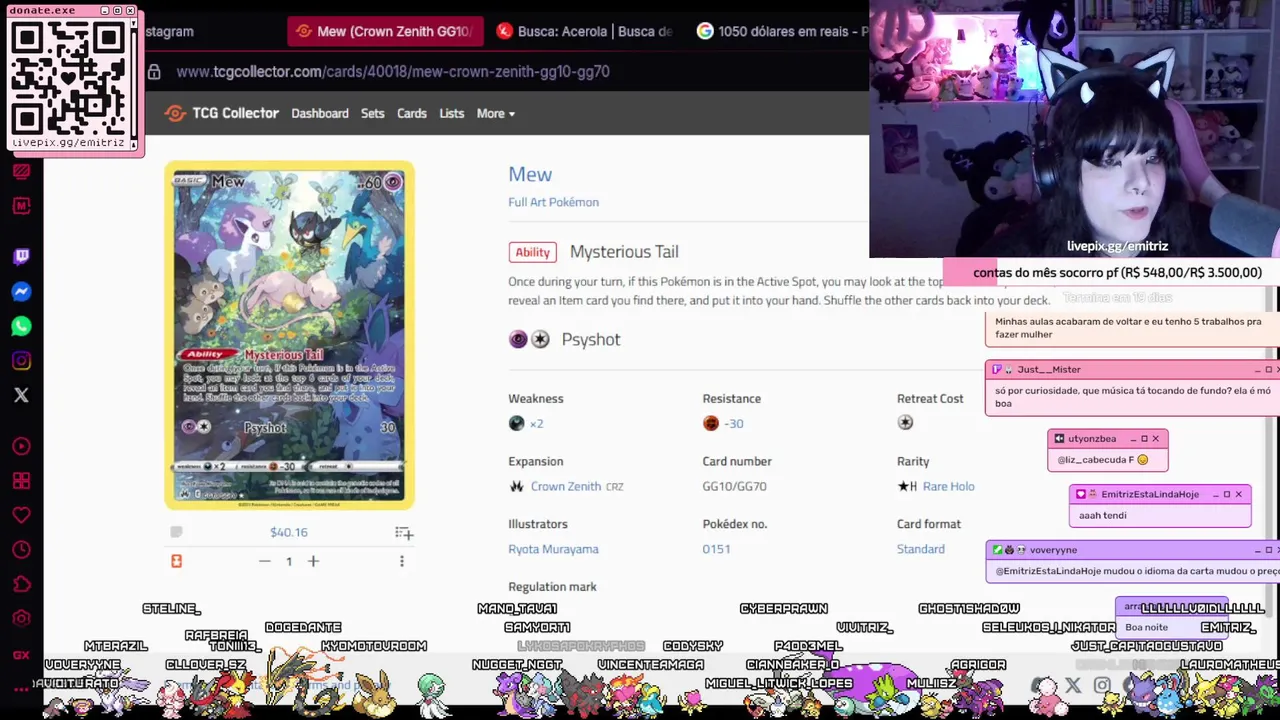Image resolution: width=1280 pixels, height=720 pixels.
Task: Open X (Twitter) sidebar panel
Action: (21, 395)
